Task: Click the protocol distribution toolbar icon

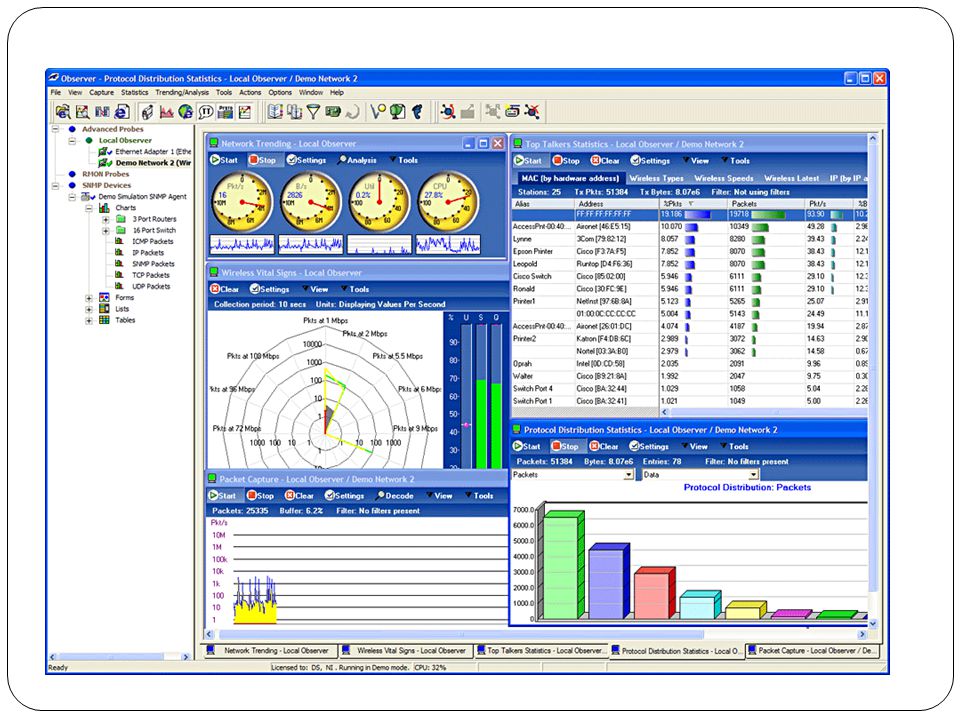Action: pos(226,111)
